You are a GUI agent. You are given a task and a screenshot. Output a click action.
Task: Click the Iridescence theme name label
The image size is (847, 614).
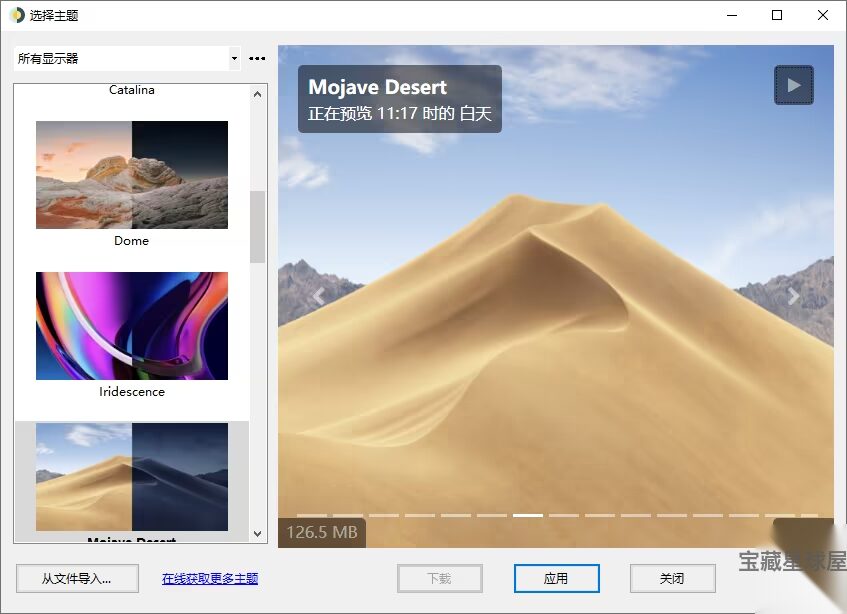132,392
